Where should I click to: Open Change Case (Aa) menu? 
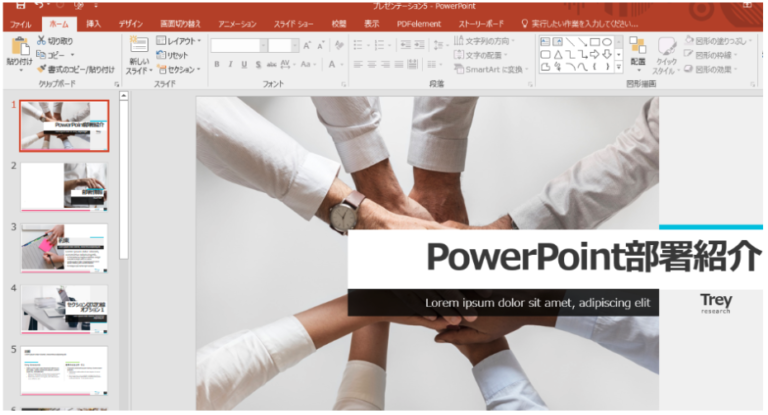tap(307, 64)
